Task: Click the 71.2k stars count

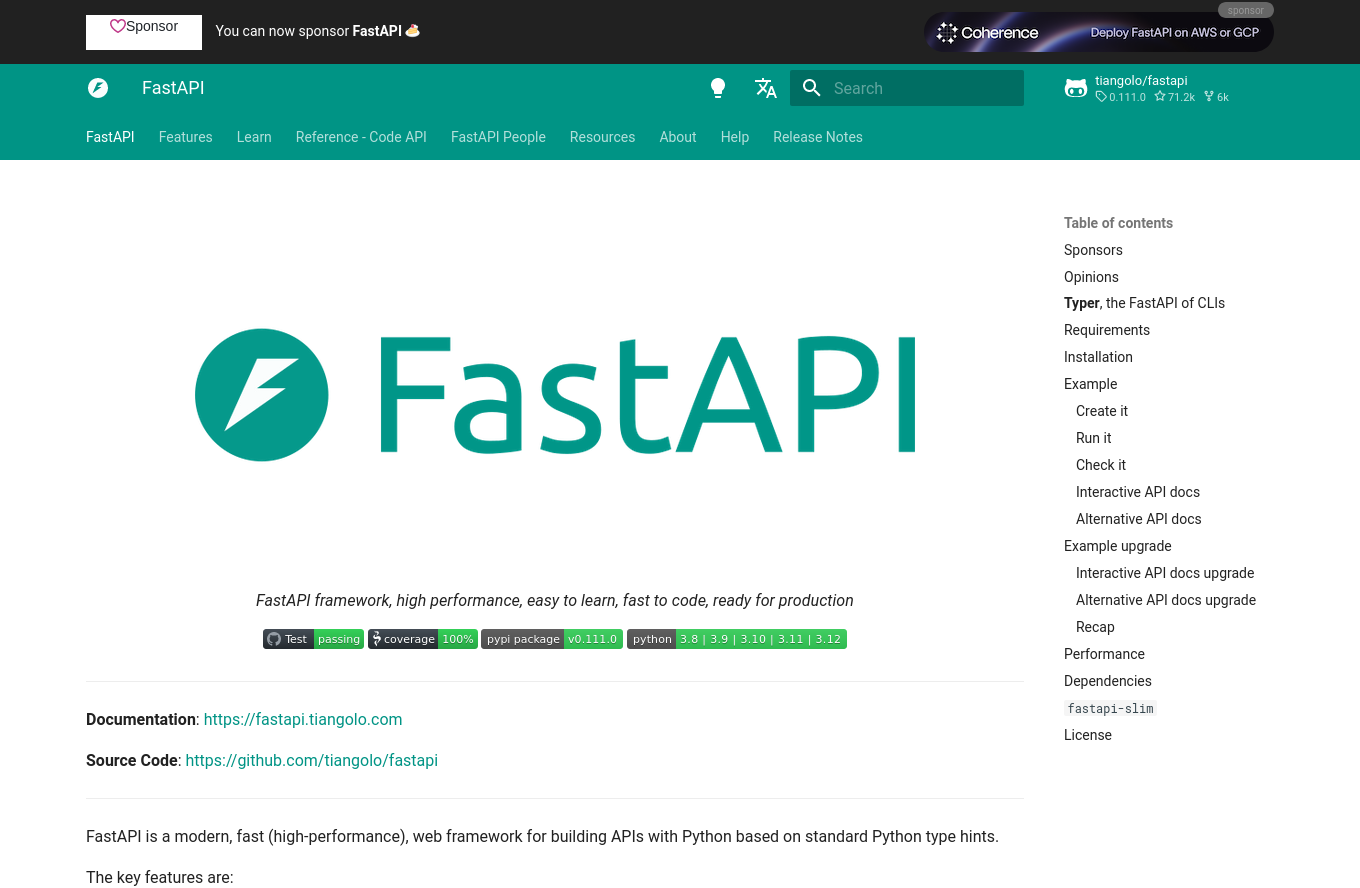Action: 1175,97
